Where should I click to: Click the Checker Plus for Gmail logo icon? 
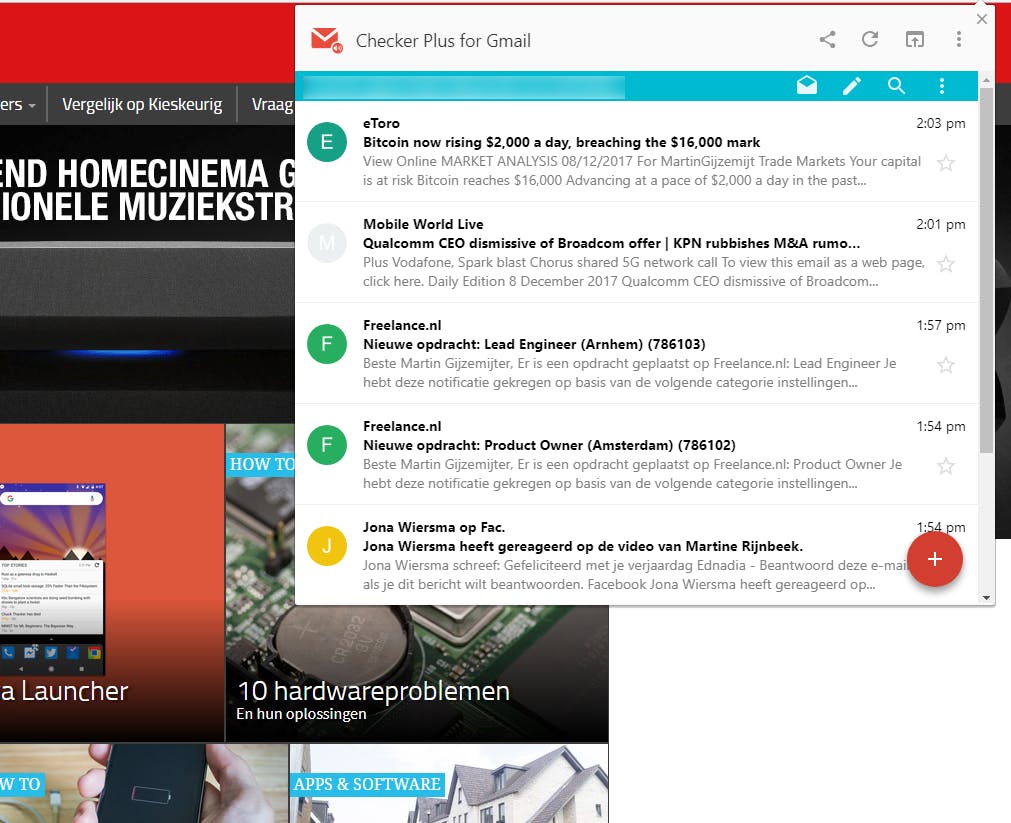point(326,40)
